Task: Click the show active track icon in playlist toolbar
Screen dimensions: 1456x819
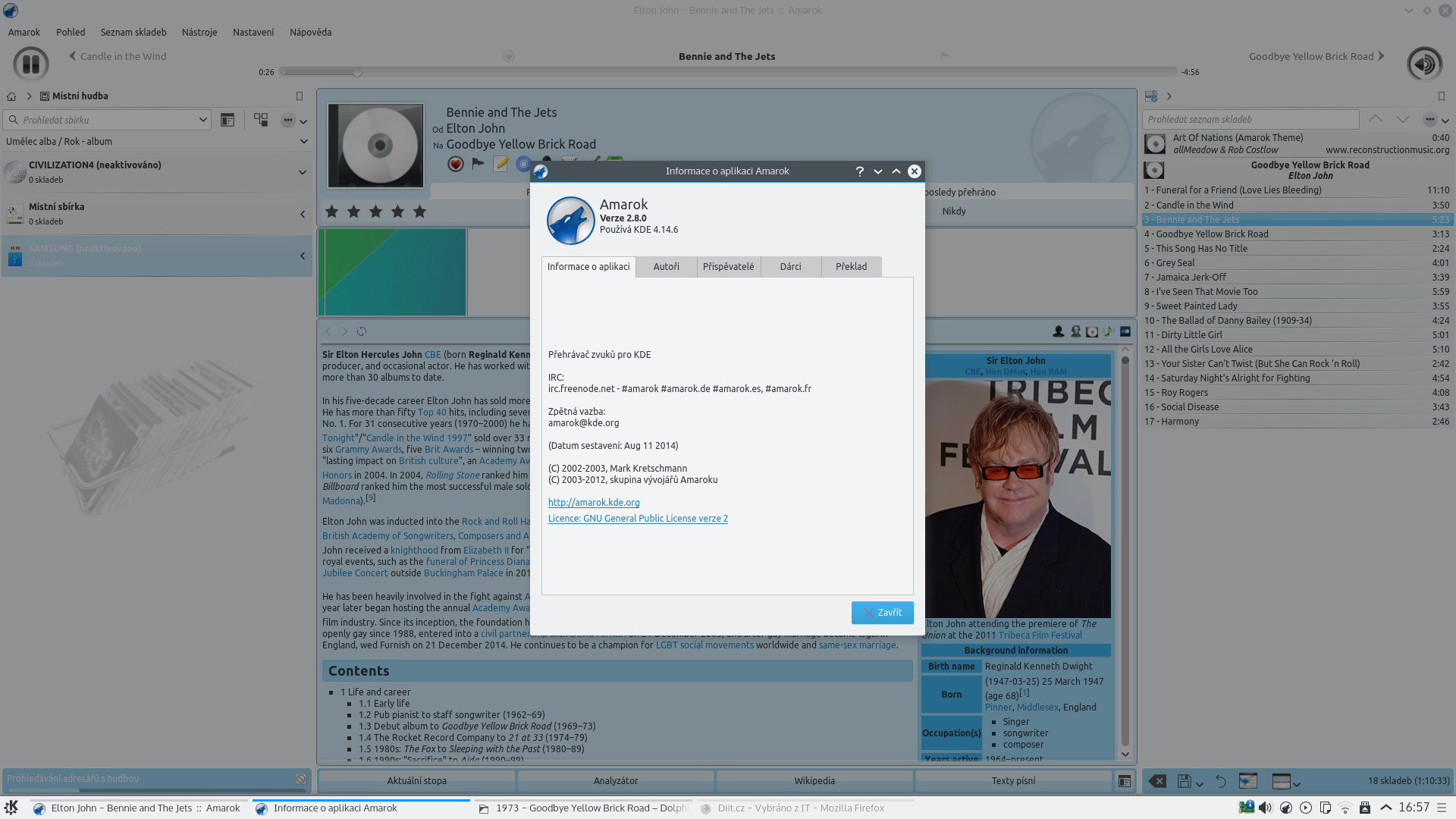Action: click(x=1247, y=781)
